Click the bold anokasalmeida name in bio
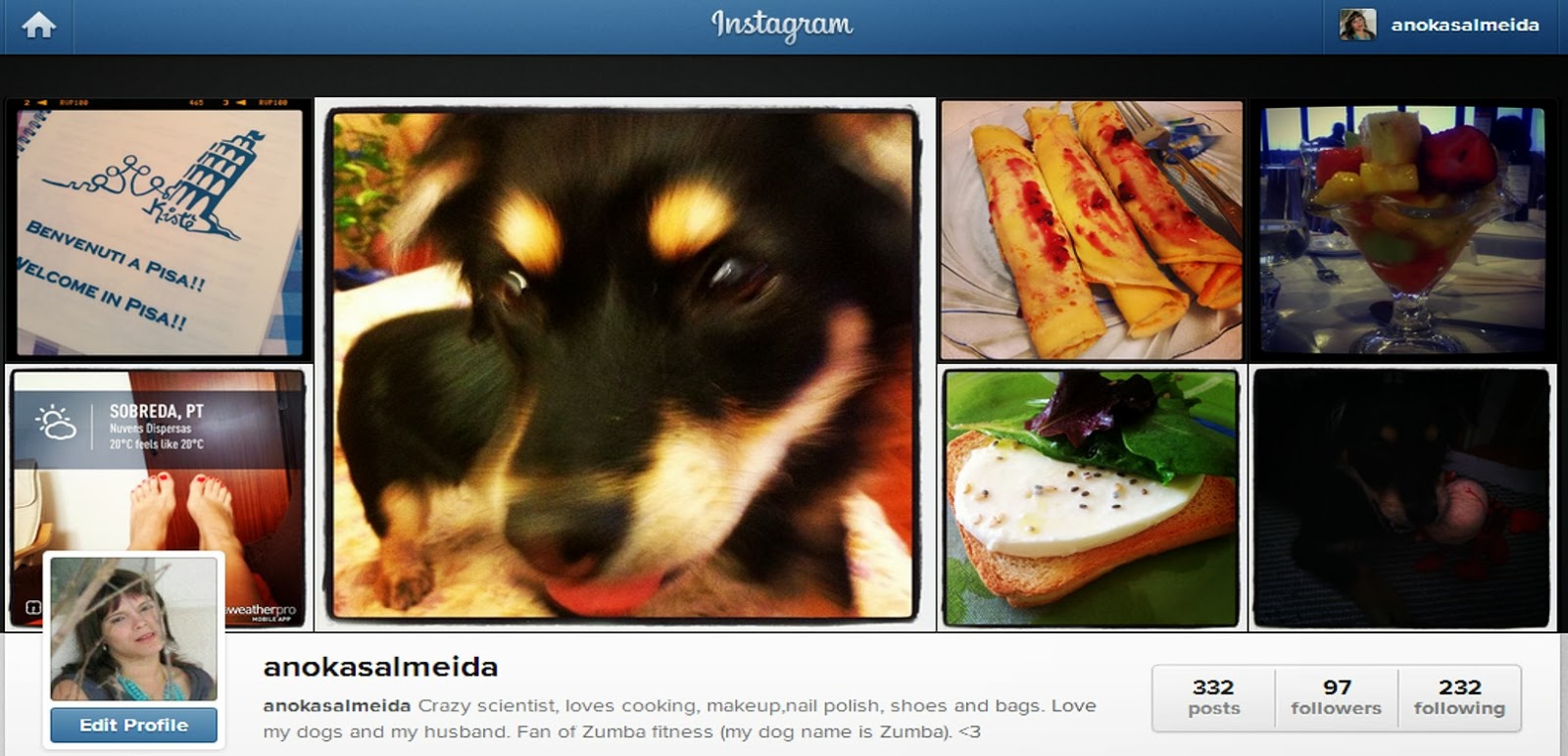 336,706
